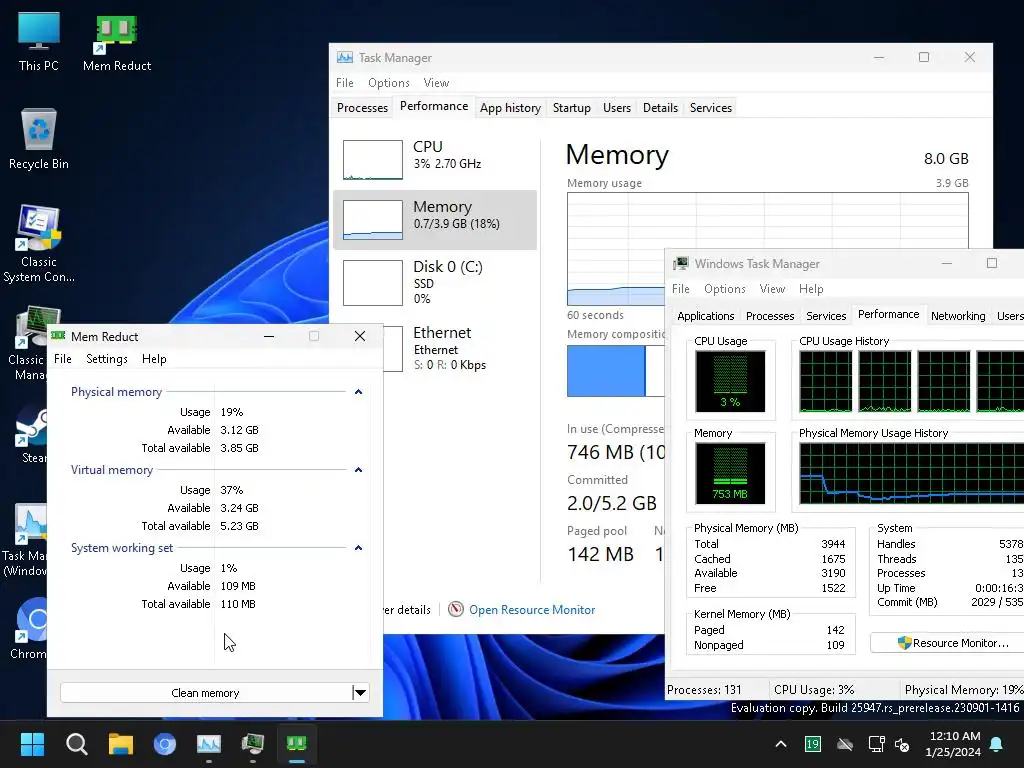
Task: Open Windows Task Manager Help menu
Action: pos(811,289)
